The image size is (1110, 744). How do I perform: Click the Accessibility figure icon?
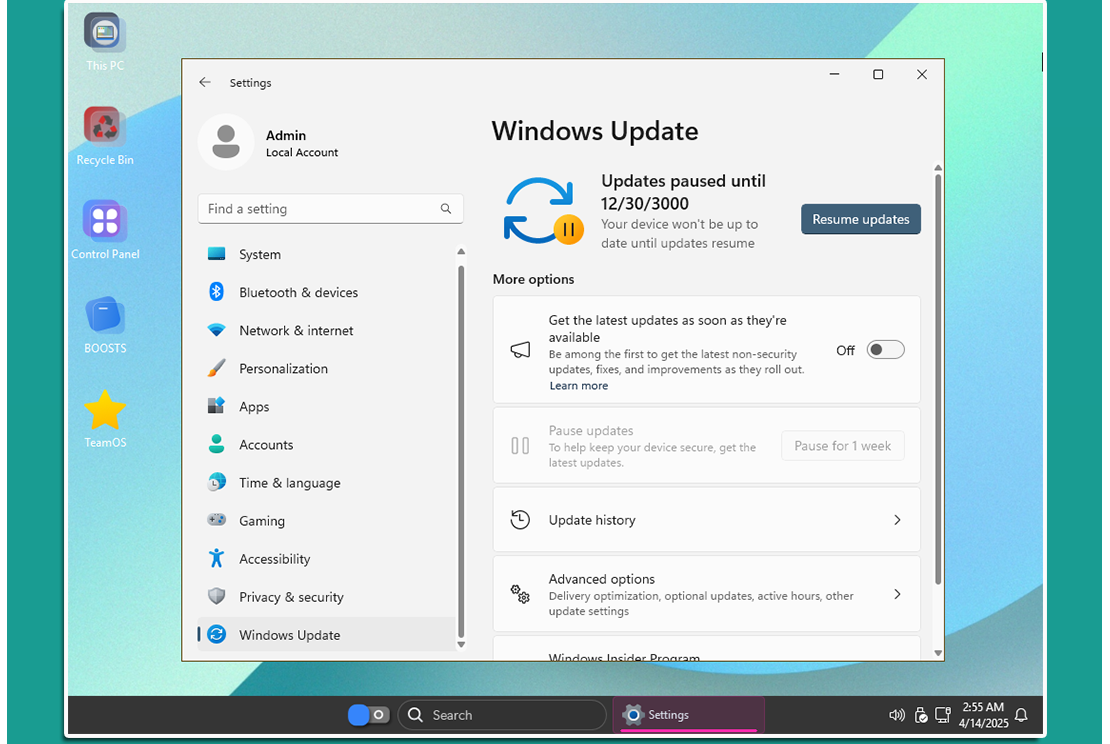pos(216,558)
